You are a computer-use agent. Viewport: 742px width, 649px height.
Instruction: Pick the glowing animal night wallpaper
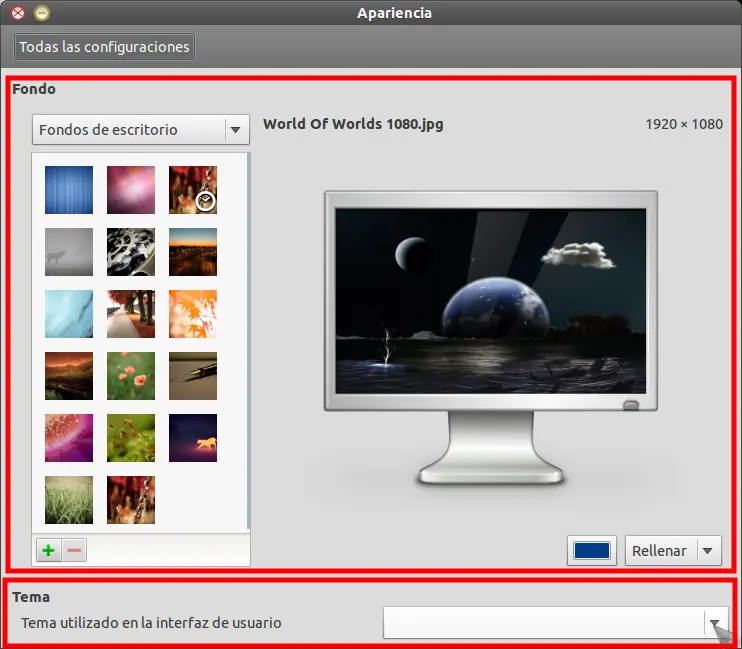tap(193, 438)
